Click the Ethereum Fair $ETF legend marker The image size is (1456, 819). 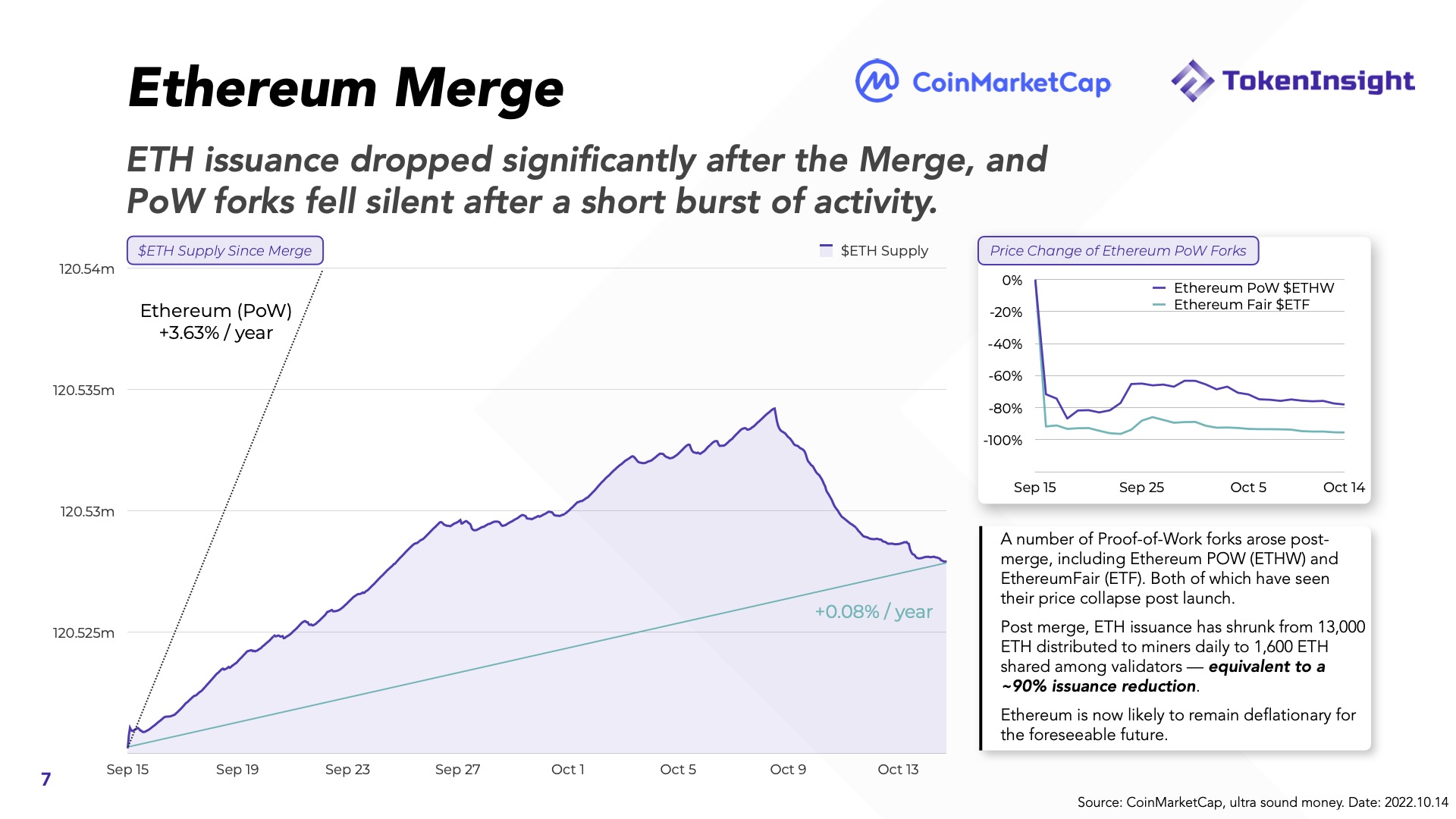click(1158, 305)
